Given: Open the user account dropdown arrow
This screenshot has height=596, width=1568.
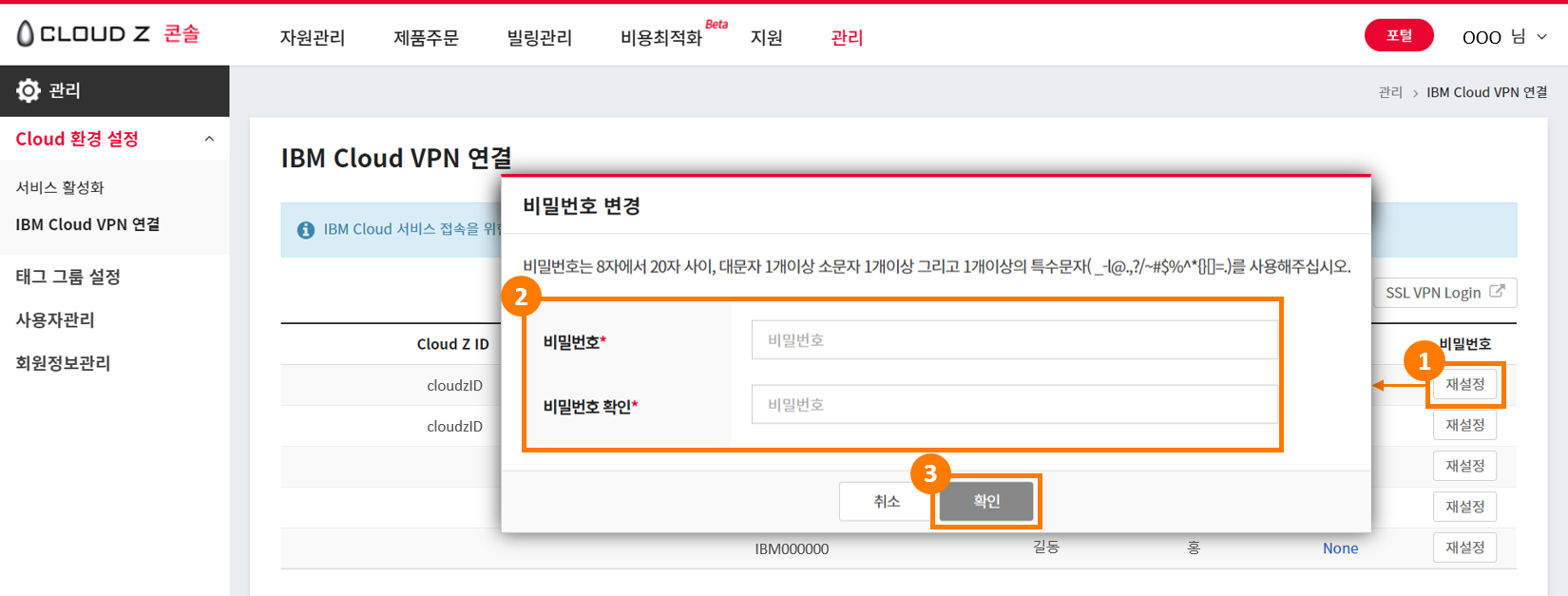Looking at the screenshot, I should 1542,37.
